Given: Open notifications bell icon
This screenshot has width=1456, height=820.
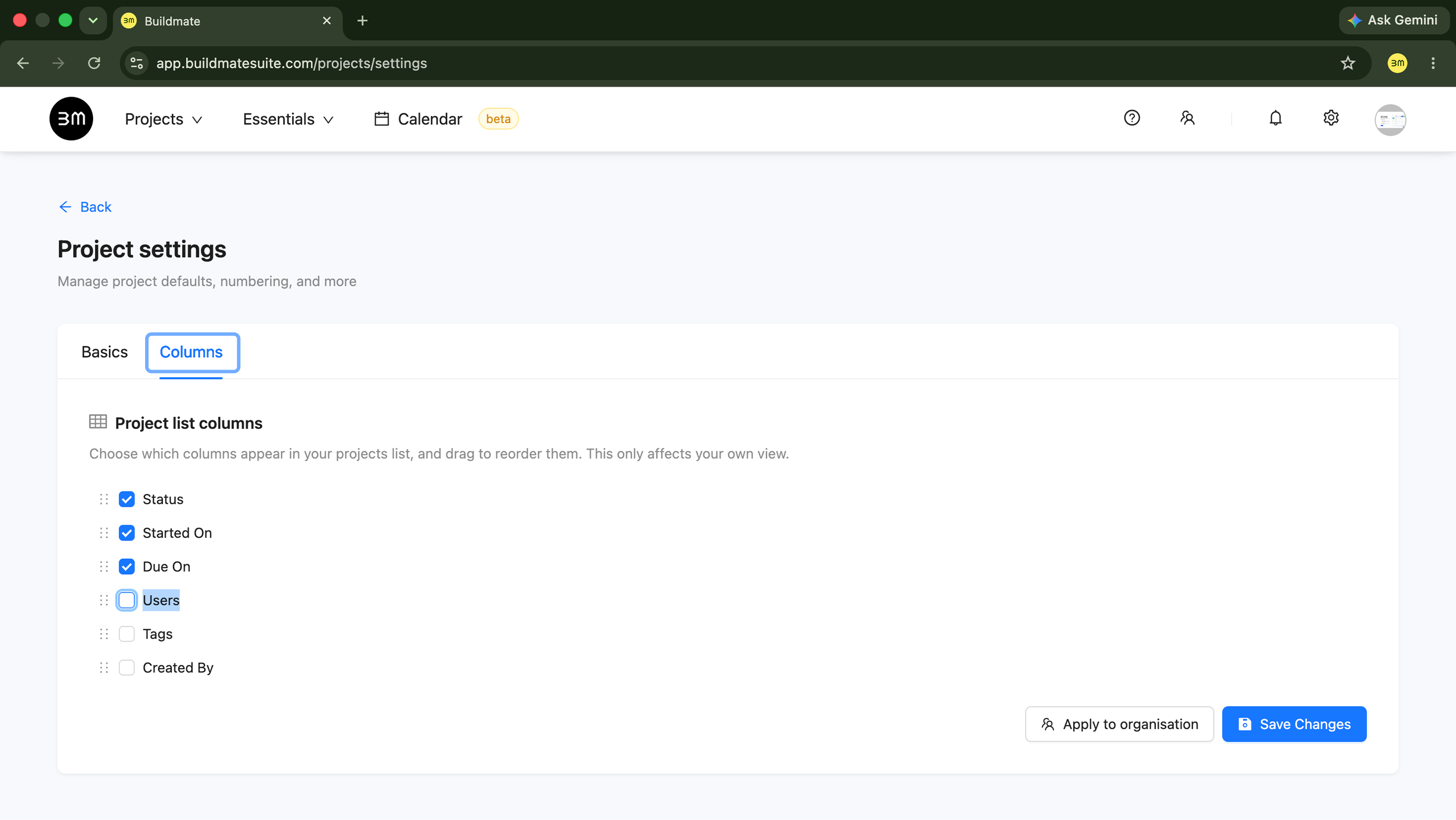Looking at the screenshot, I should pos(1275,117).
